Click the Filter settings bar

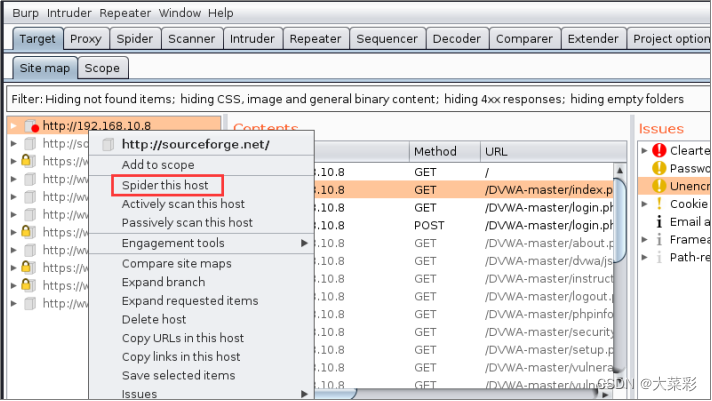(358, 99)
